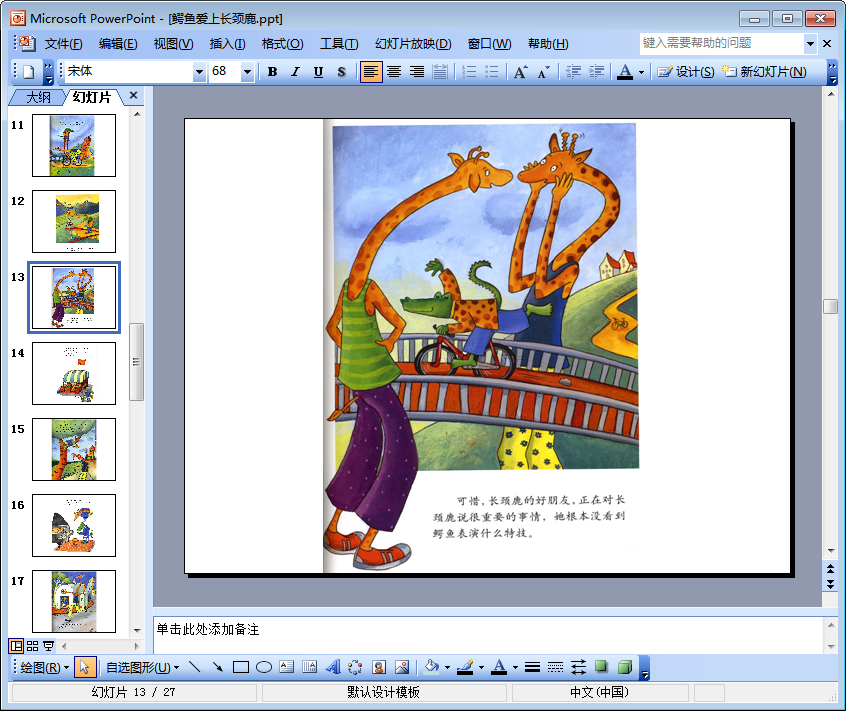Expand the help question dropdown
Image resolution: width=846 pixels, height=711 pixels.
pos(810,43)
